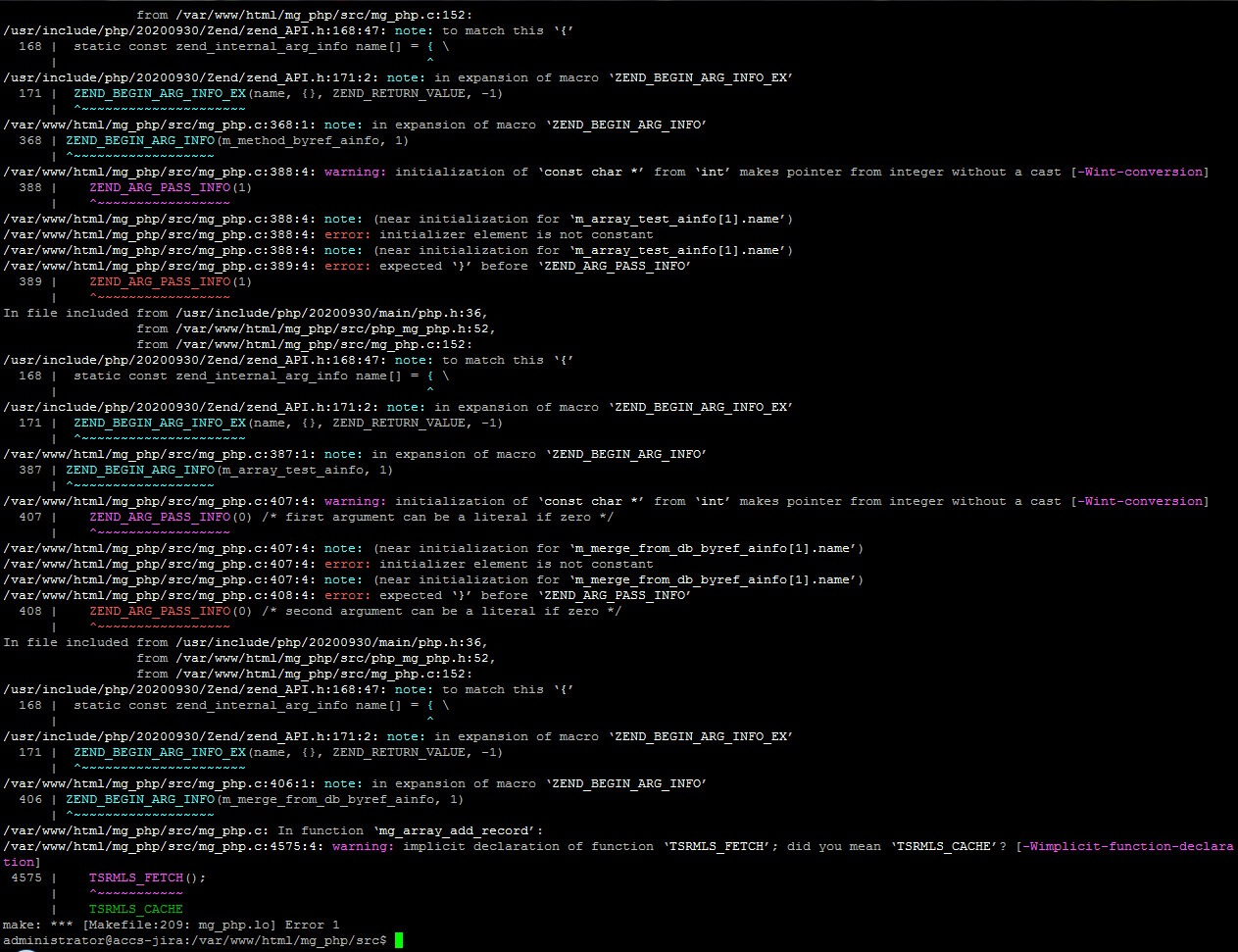
Task: Click the green cursor at the shell prompt
Action: click(x=398, y=940)
